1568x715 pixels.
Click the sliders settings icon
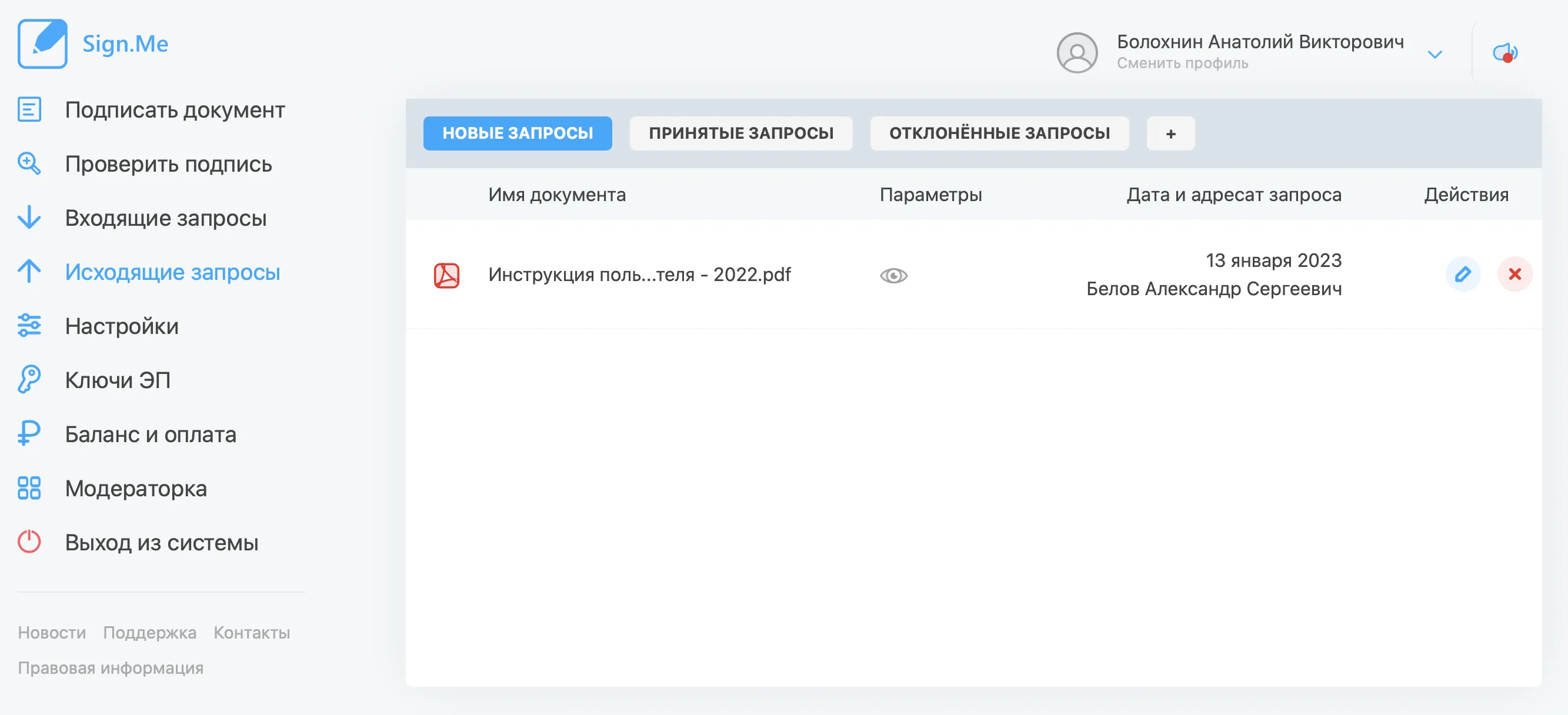pyautogui.click(x=29, y=326)
